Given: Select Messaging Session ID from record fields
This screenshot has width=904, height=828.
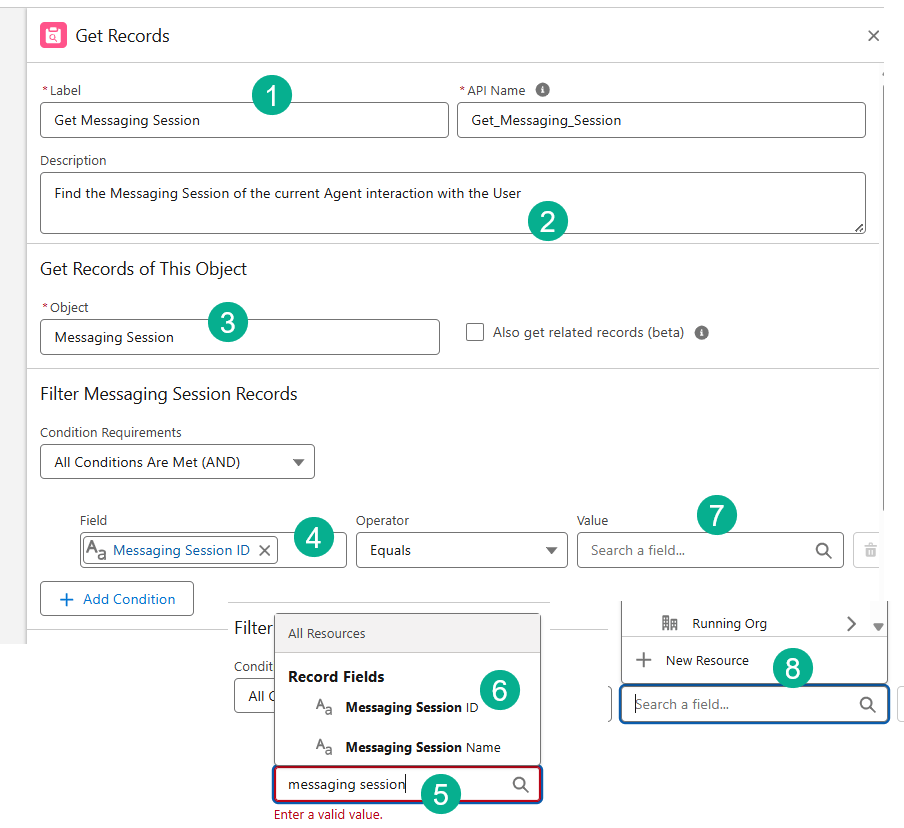Looking at the screenshot, I should 410,707.
